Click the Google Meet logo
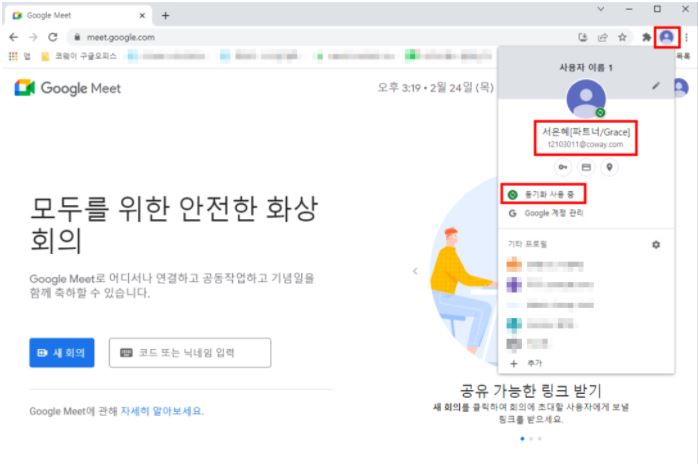The height and width of the screenshot is (464, 698). point(68,88)
